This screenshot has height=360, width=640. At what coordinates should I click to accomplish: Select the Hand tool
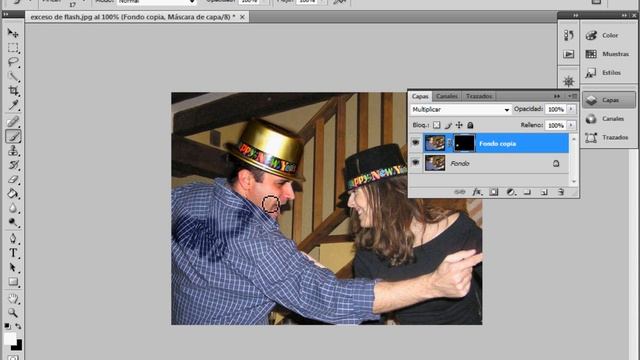click(x=13, y=298)
